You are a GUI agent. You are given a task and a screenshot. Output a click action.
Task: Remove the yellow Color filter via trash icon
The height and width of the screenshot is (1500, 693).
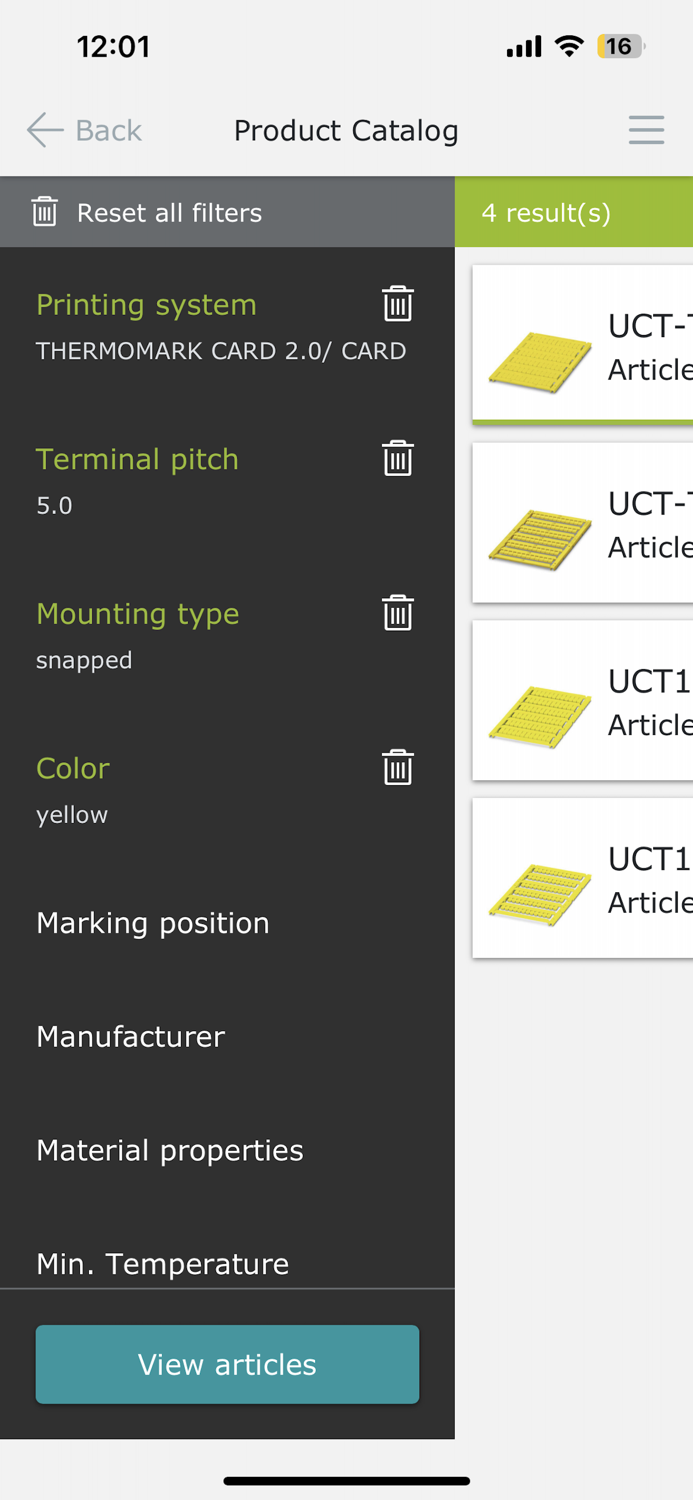397,766
